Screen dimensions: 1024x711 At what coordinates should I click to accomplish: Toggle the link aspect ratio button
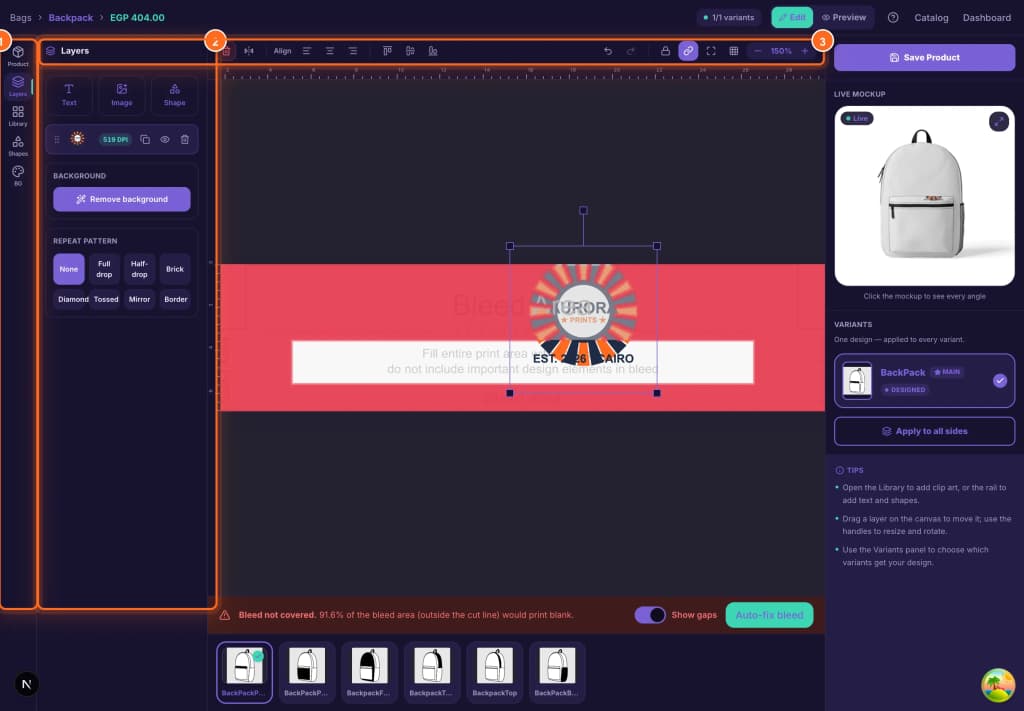tap(688, 51)
